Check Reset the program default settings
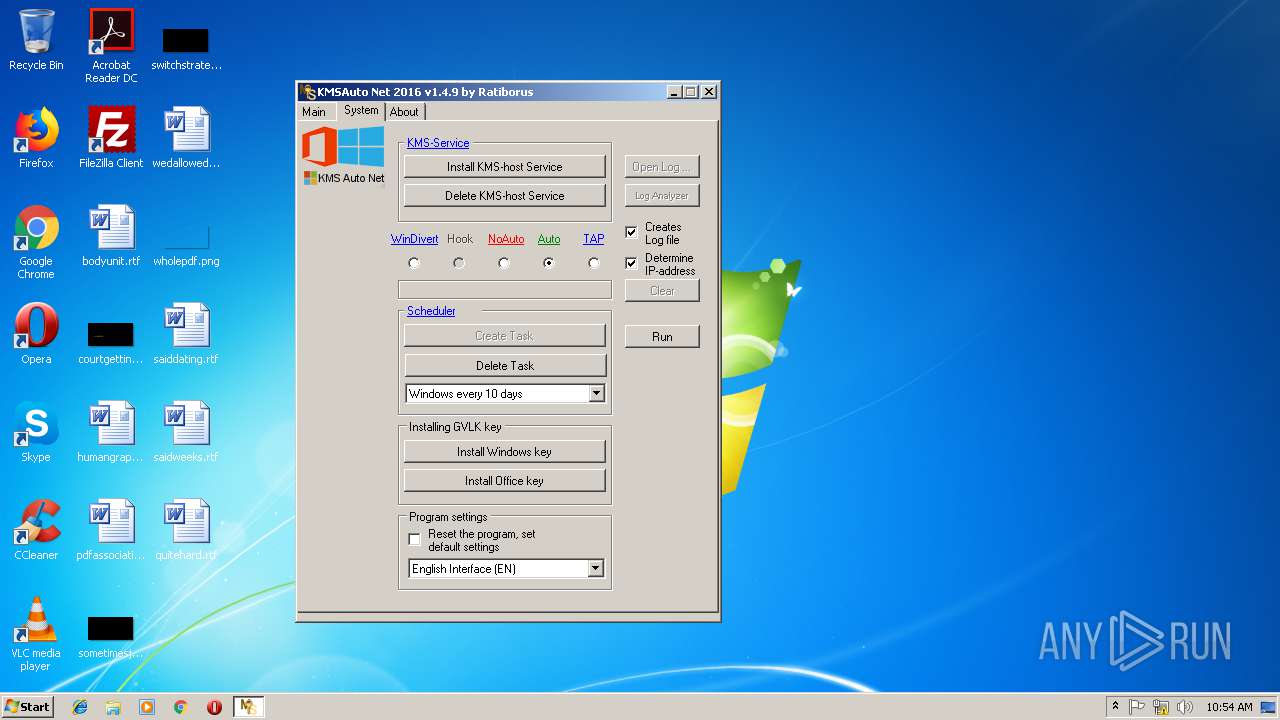Viewport: 1280px width, 720px height. click(414, 539)
